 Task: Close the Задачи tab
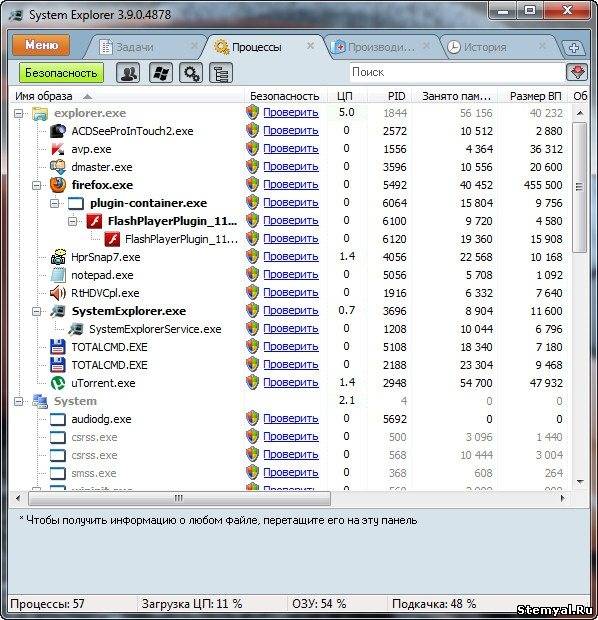tap(194, 46)
